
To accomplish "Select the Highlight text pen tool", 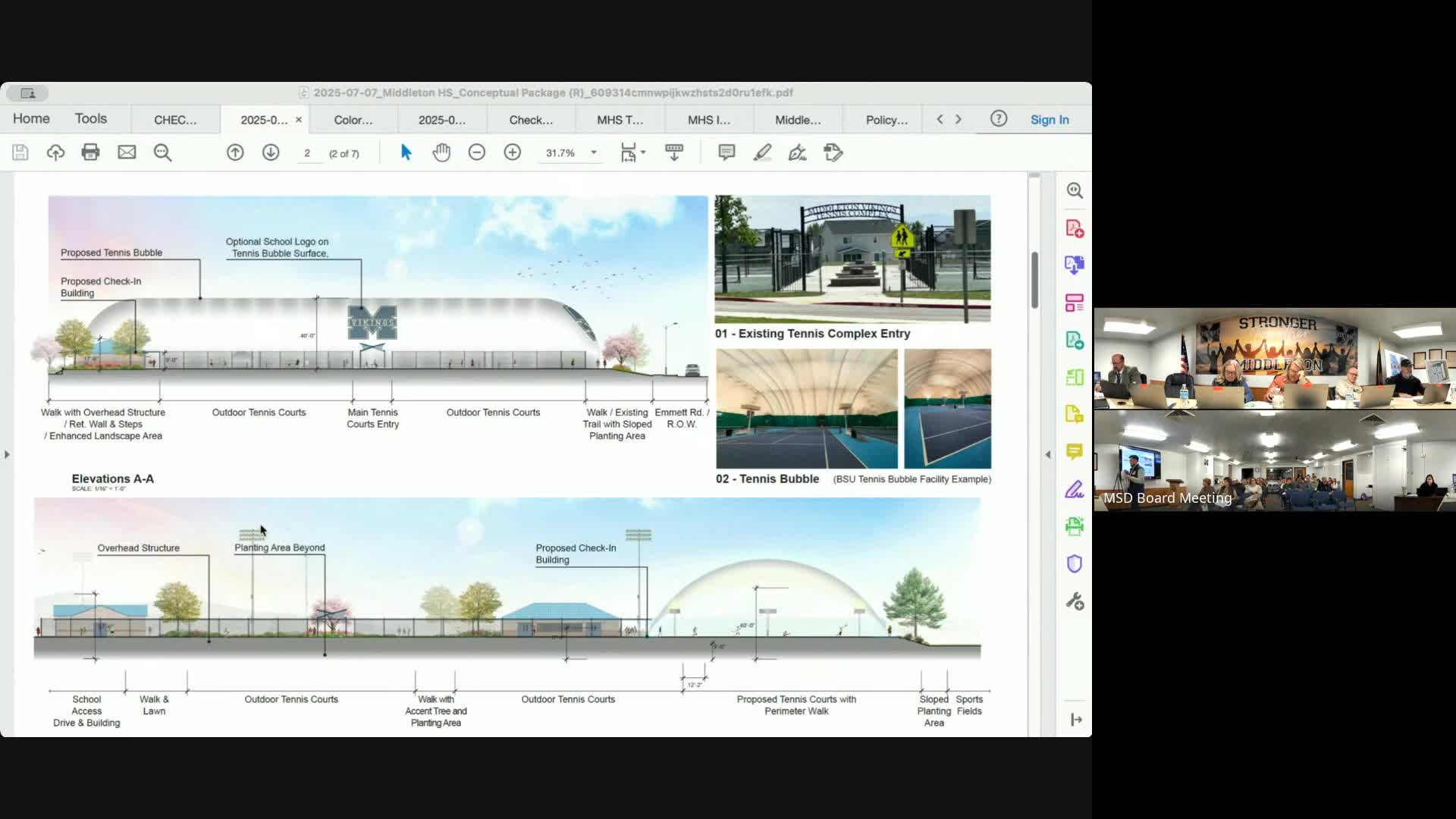I will click(762, 152).
